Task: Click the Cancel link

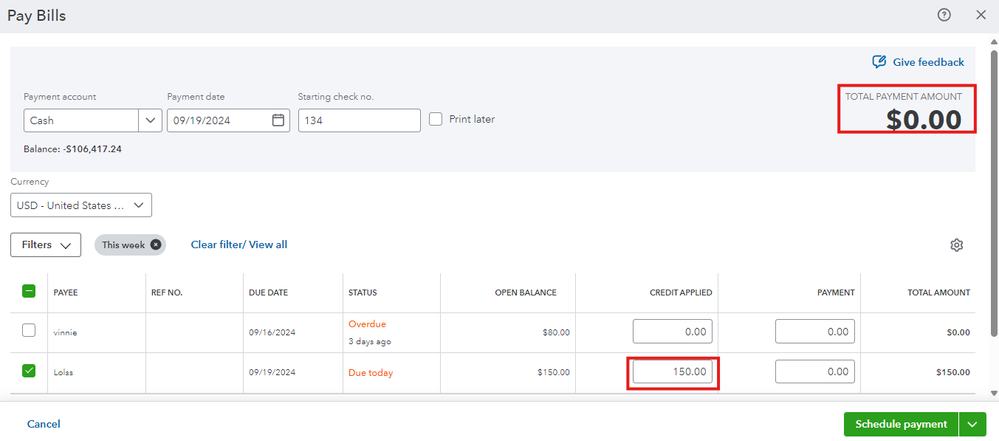Action: [x=44, y=424]
